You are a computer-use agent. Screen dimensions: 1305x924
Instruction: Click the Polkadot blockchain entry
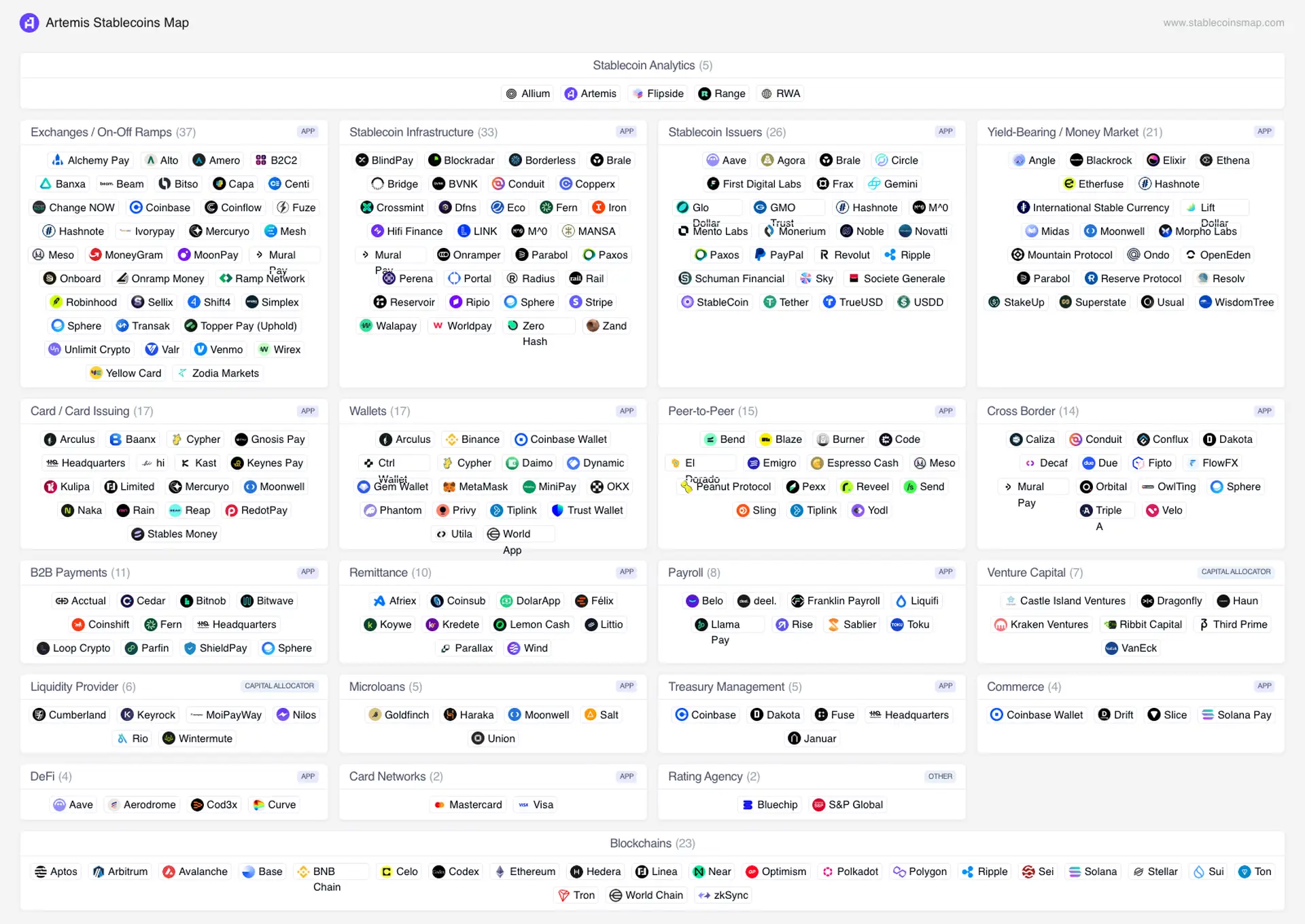(850, 872)
